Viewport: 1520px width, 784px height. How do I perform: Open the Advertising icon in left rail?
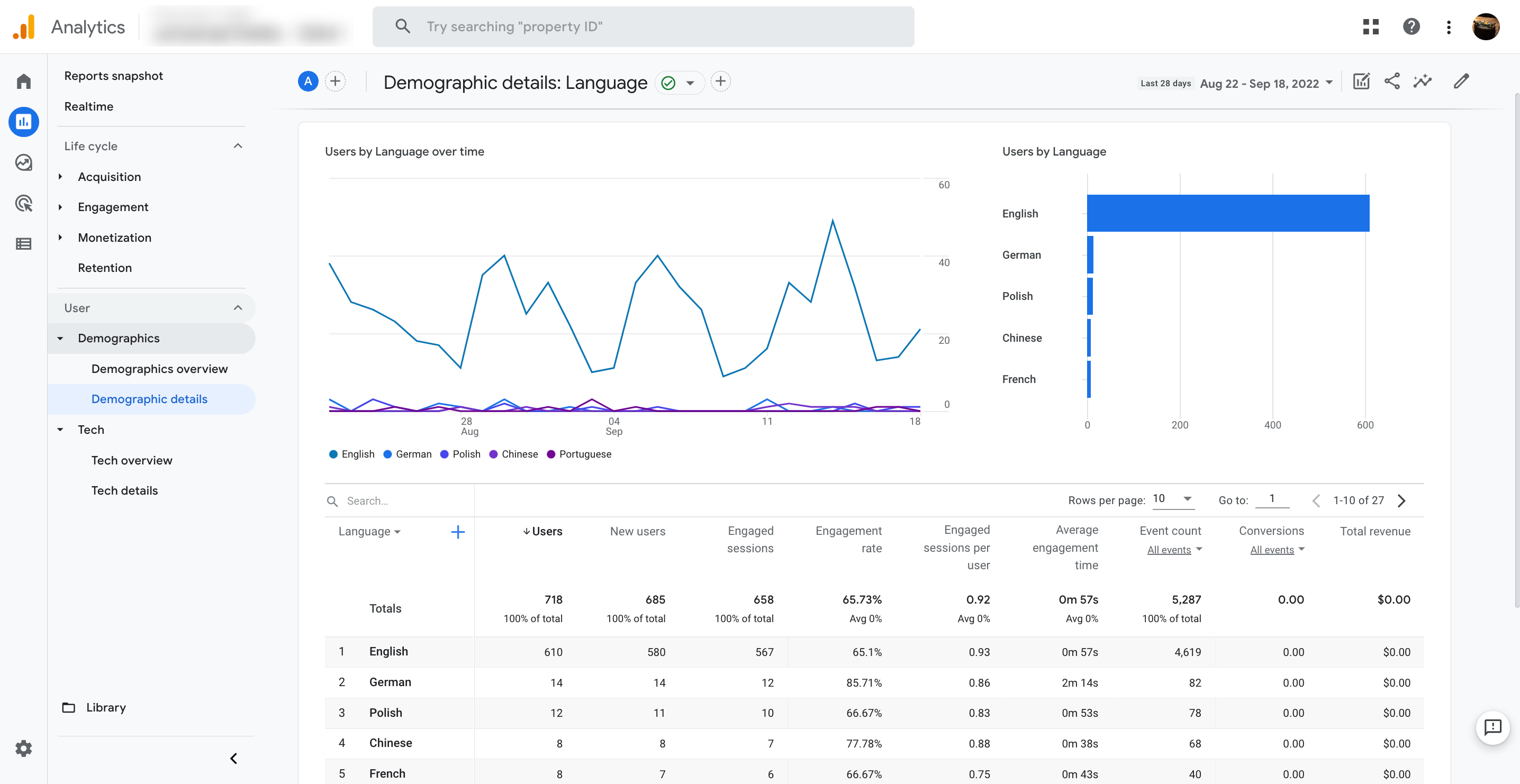[x=24, y=204]
